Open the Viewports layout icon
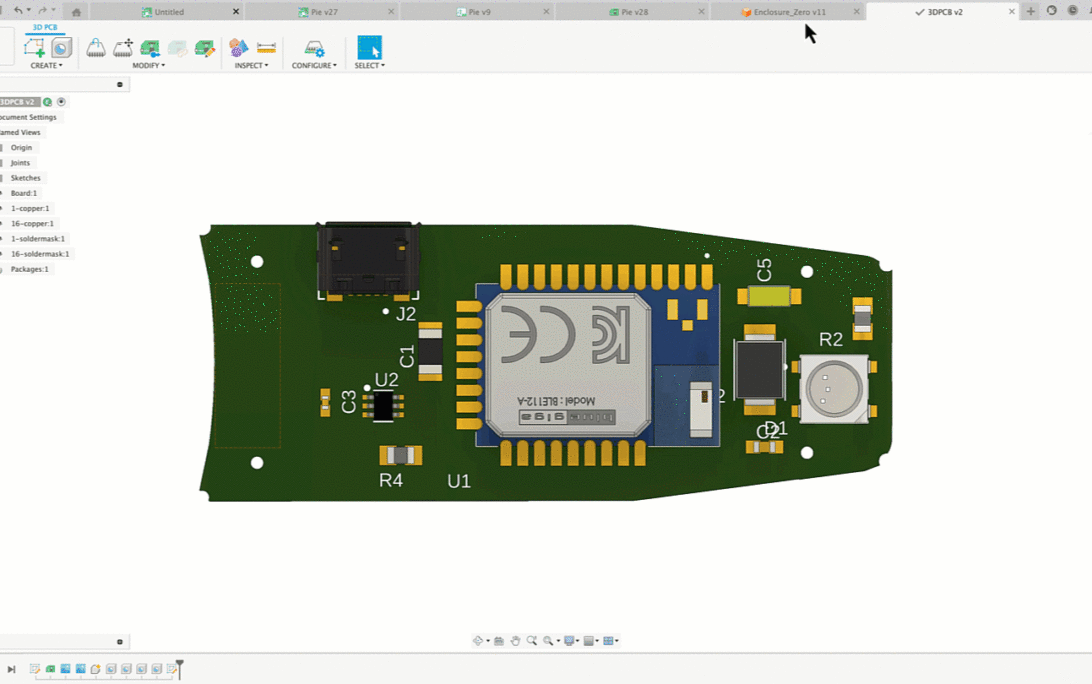The image size is (1092, 684). (608, 641)
